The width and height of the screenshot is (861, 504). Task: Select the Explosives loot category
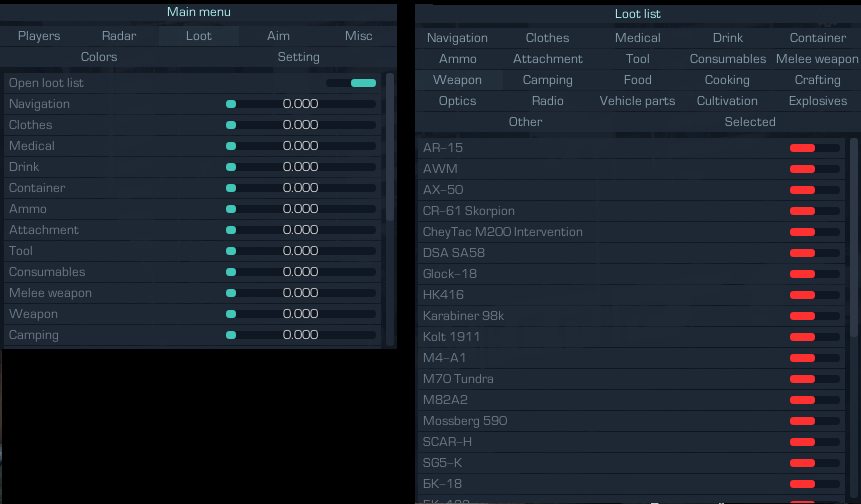(817, 101)
